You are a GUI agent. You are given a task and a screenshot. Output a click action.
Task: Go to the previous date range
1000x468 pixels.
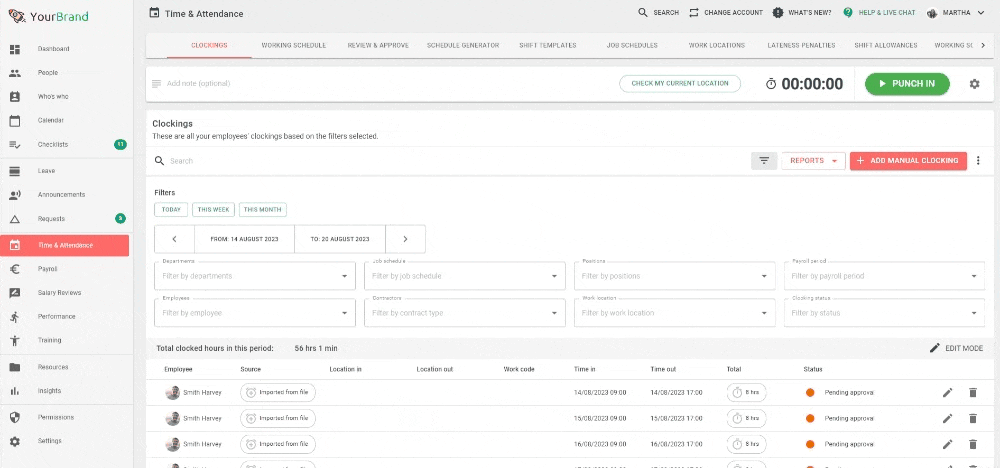click(175, 239)
